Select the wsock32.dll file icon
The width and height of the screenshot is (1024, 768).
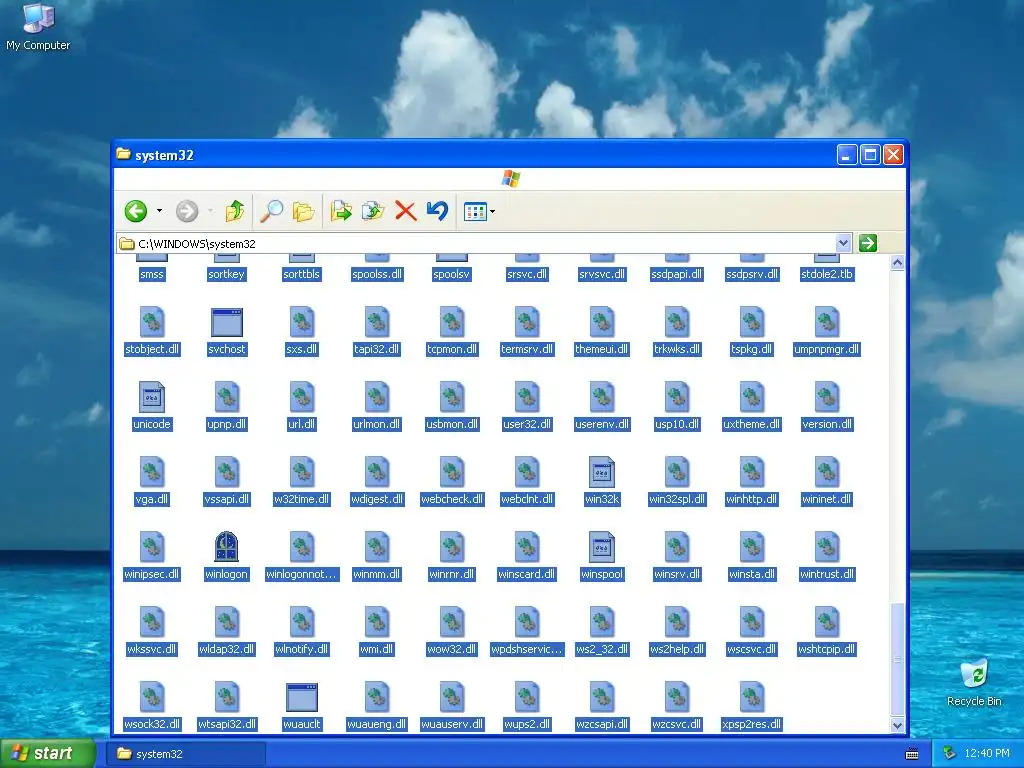coord(152,697)
